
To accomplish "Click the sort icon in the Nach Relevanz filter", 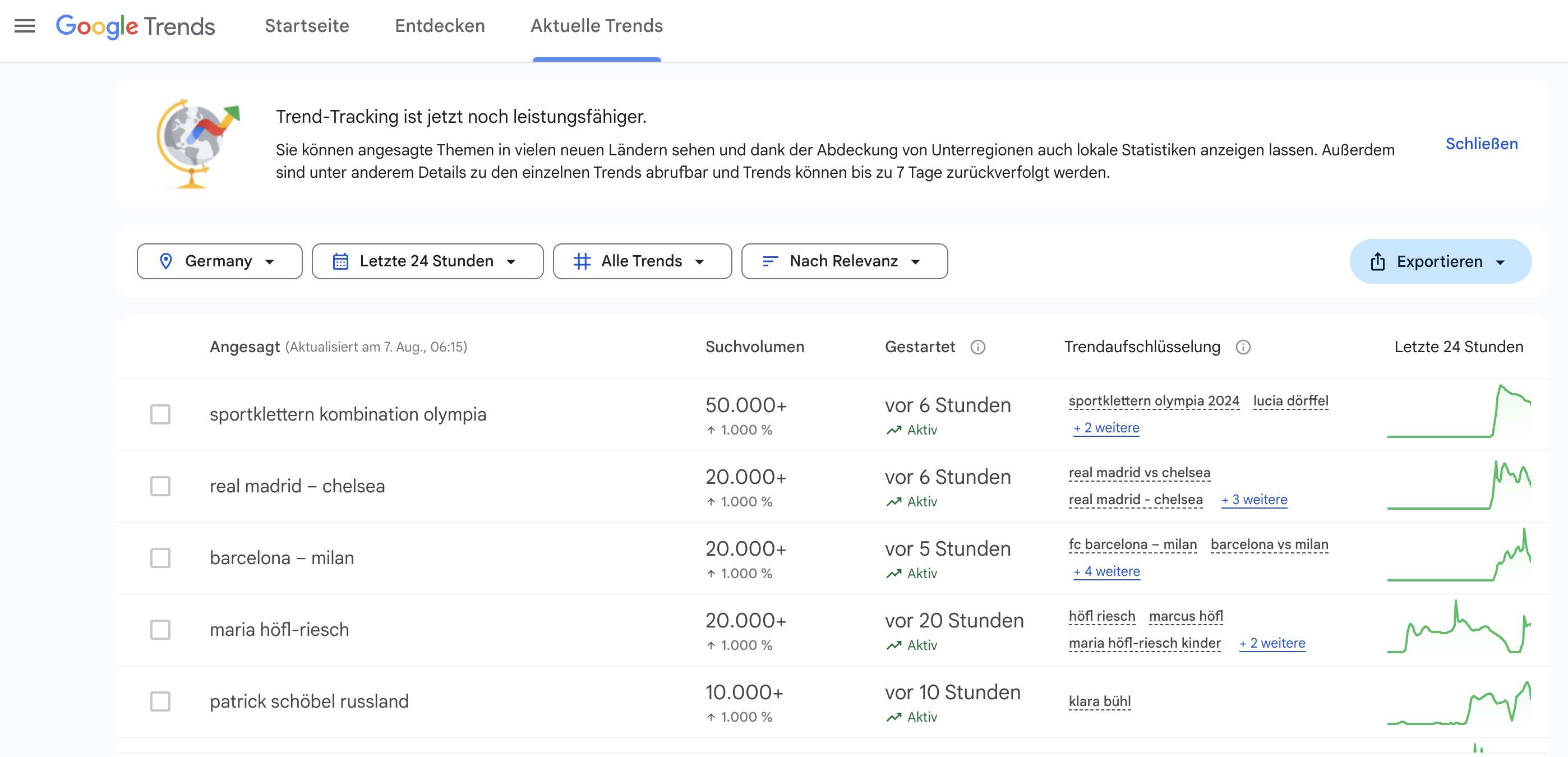I will [x=769, y=261].
